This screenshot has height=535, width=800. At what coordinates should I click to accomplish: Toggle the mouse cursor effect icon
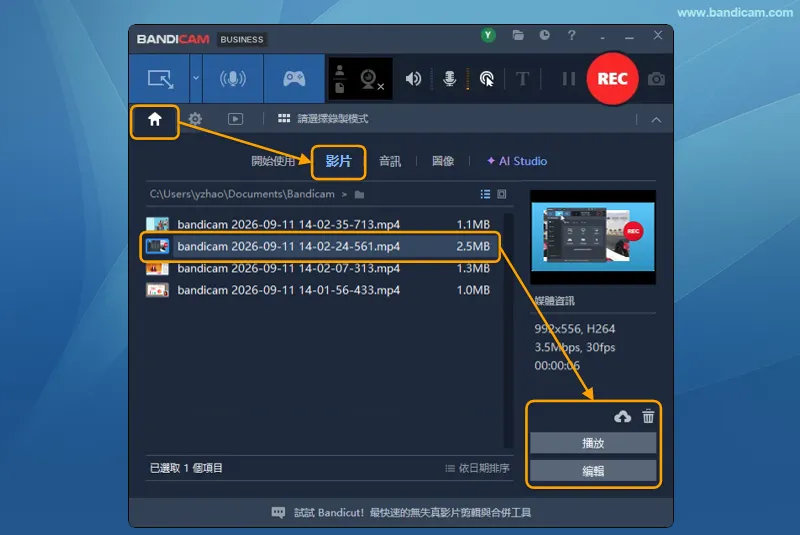coord(487,79)
